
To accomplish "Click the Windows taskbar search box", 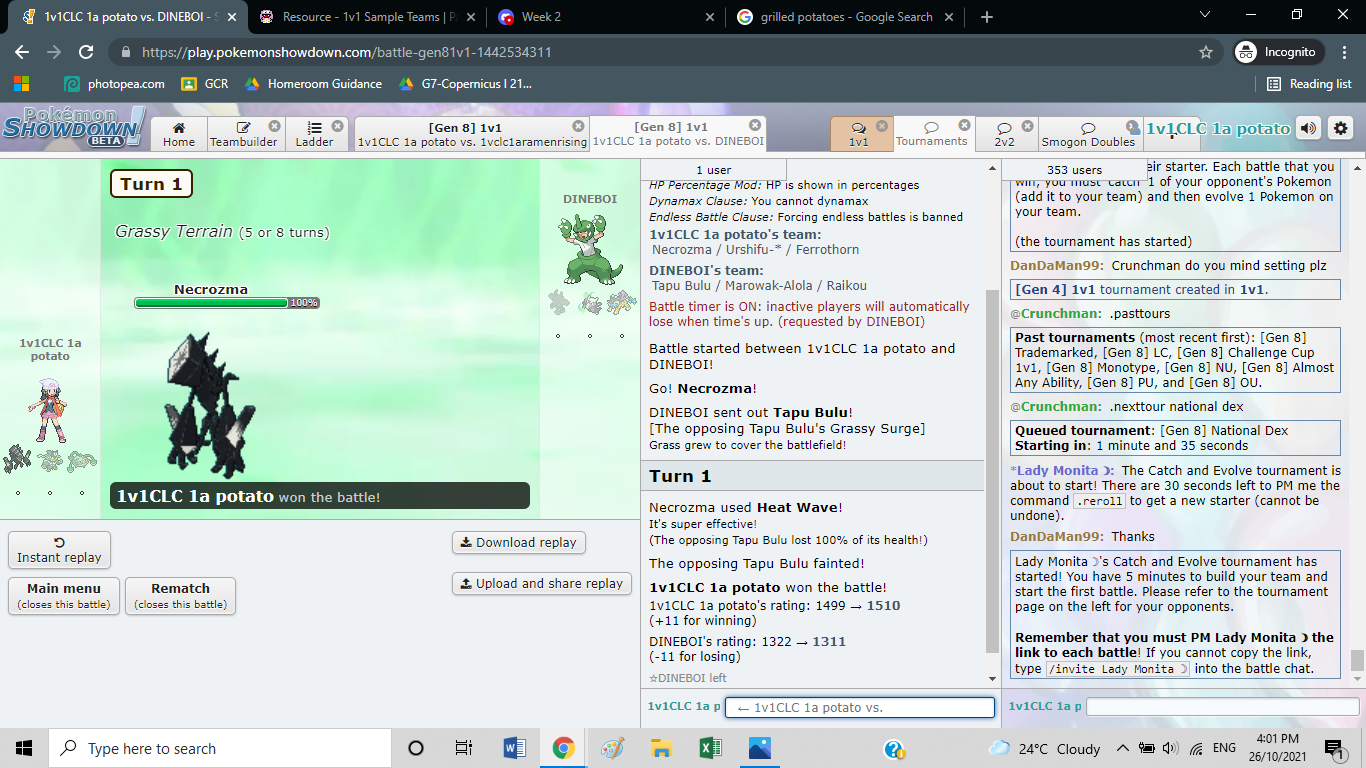I will [x=220, y=748].
